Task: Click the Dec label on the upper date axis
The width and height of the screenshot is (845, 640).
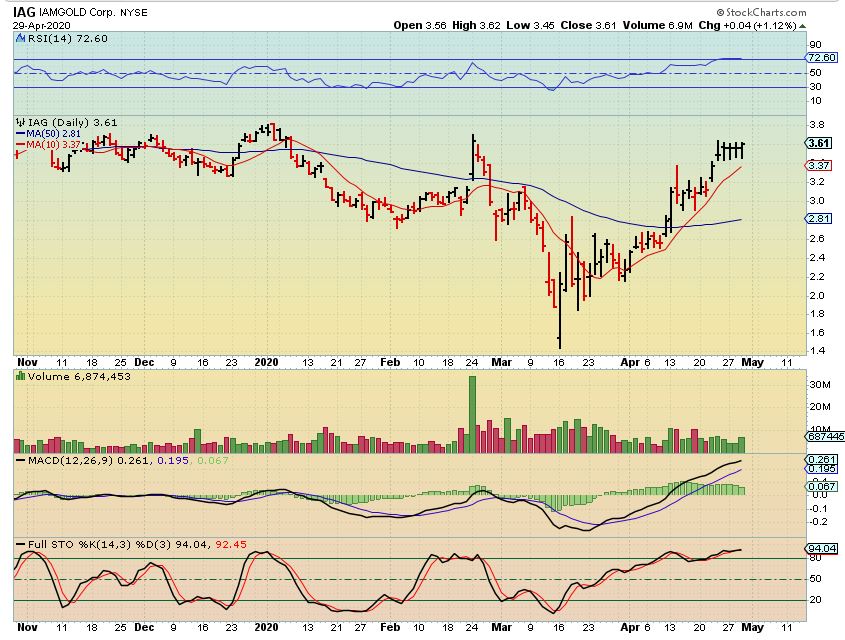Action: [144, 362]
